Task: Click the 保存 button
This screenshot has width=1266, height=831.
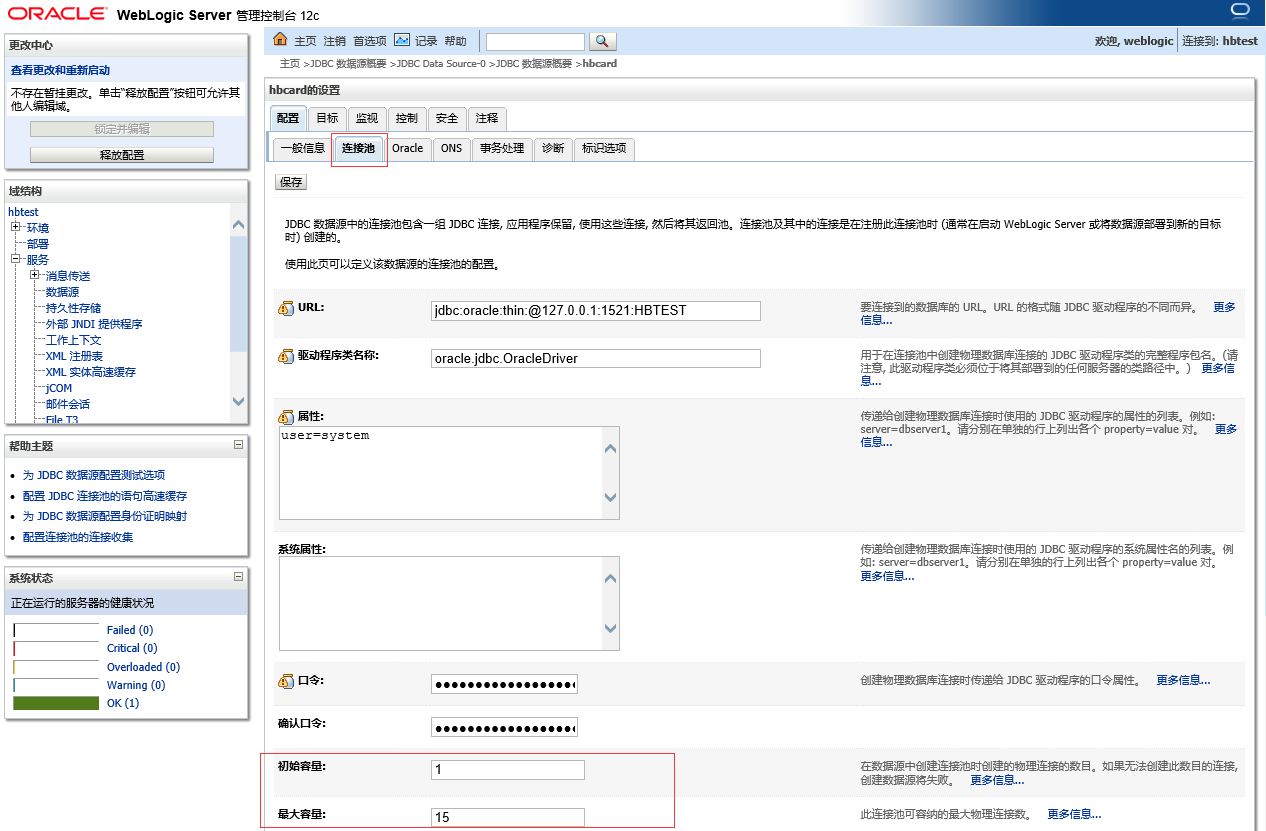Action: pos(291,183)
